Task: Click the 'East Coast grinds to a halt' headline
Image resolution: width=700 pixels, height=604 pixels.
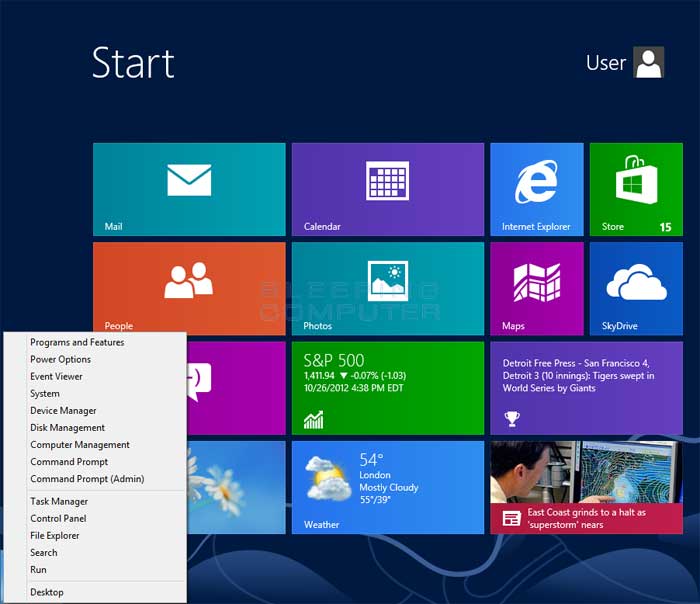Action: click(587, 518)
